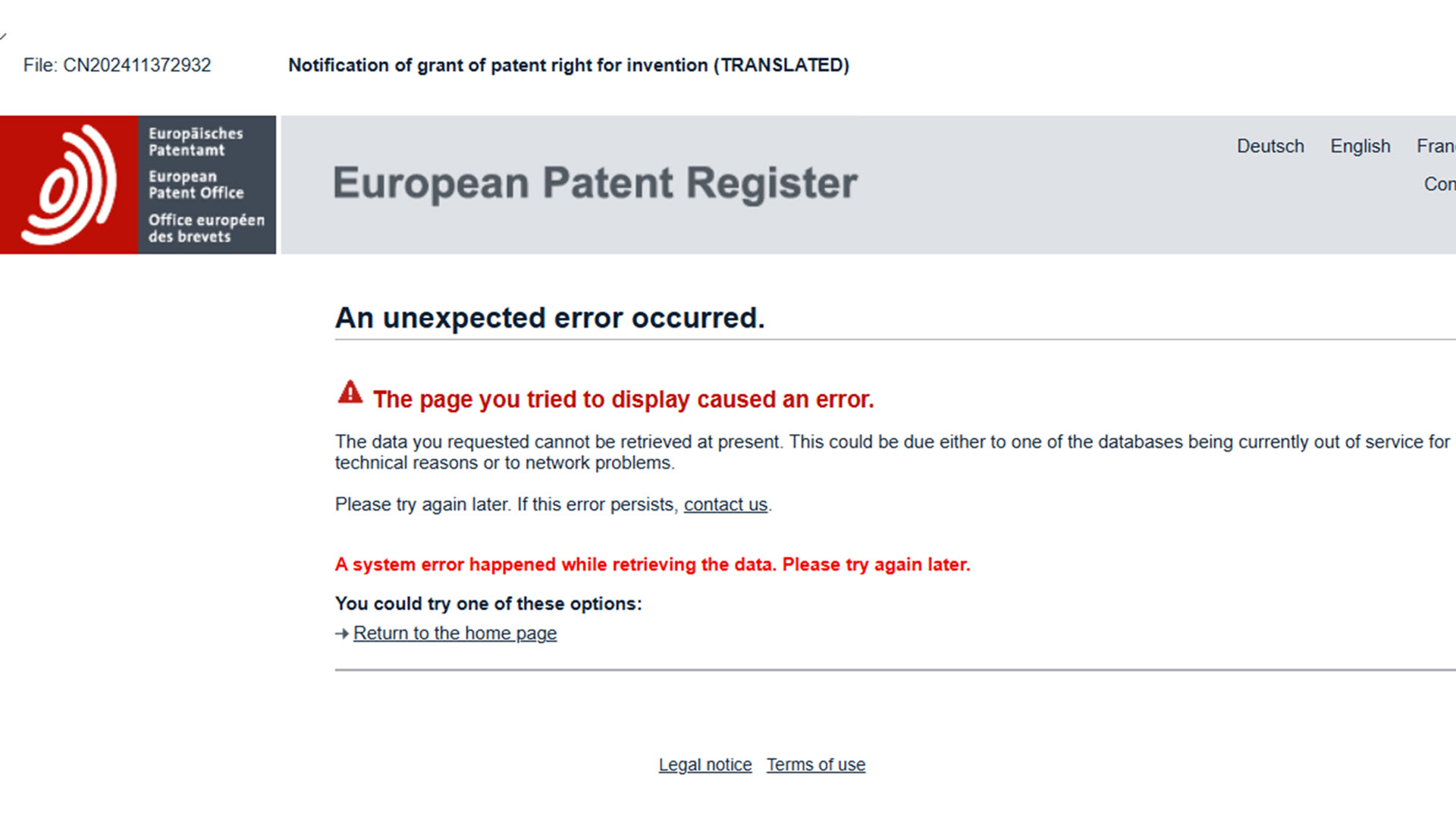Click "The page you tried to display" message

pos(623,400)
